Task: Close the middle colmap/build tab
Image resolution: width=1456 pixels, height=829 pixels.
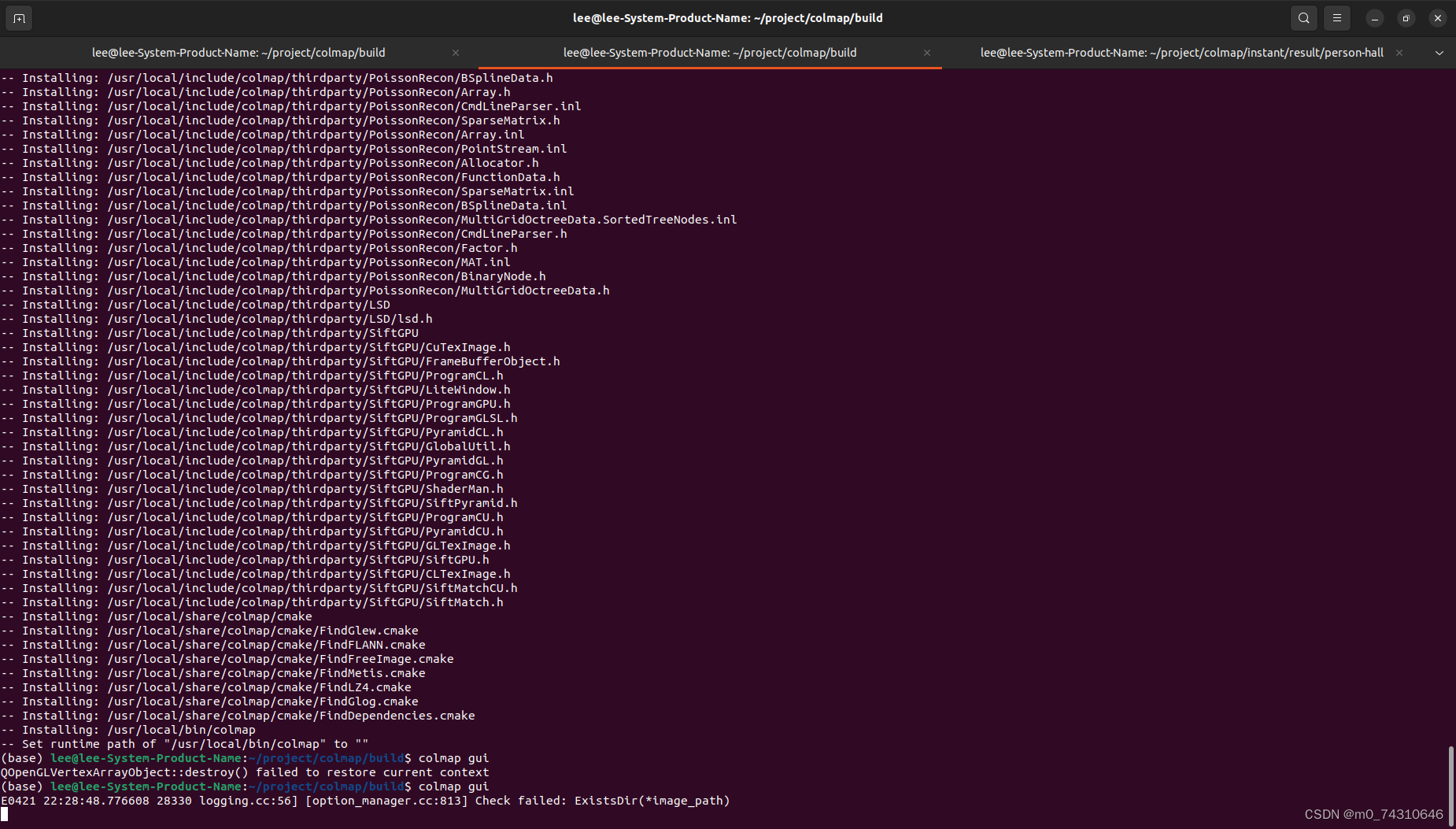Action: tap(927, 53)
